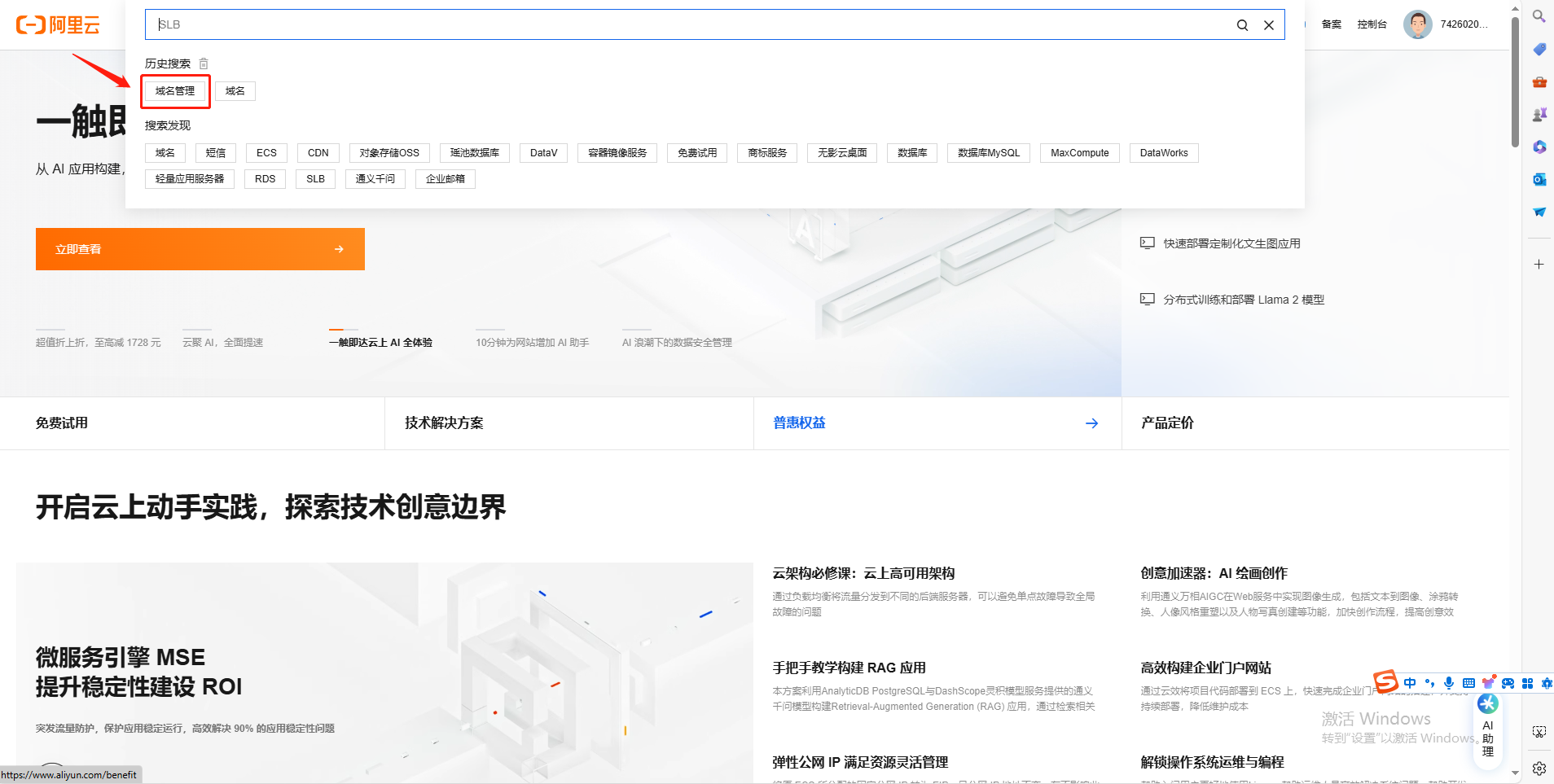The width and height of the screenshot is (1554, 784).
Task: Open the blue paper plane sidebar icon
Action: (x=1539, y=212)
